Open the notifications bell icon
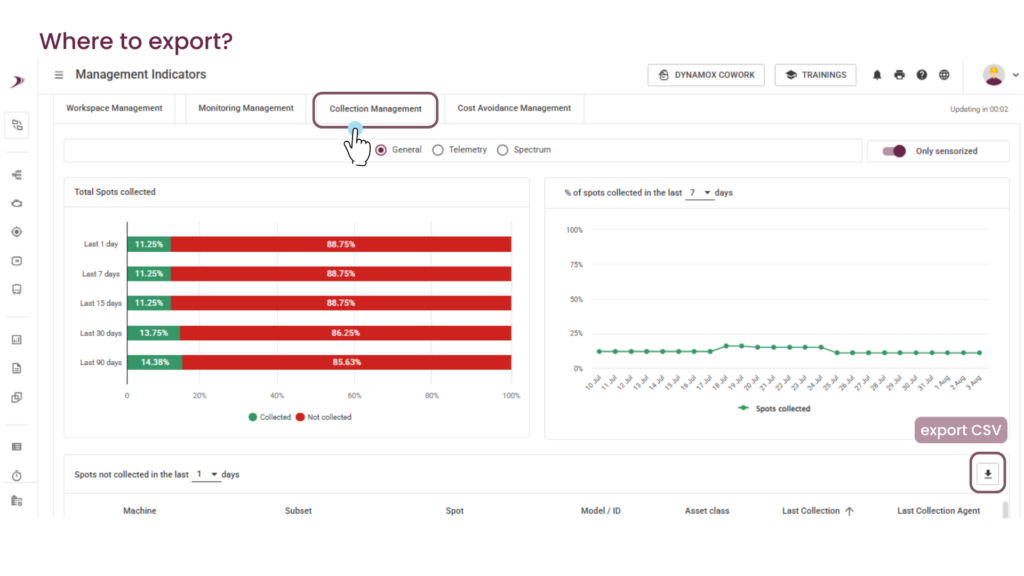Image resolution: width=1024 pixels, height=576 pixels. tap(877, 75)
